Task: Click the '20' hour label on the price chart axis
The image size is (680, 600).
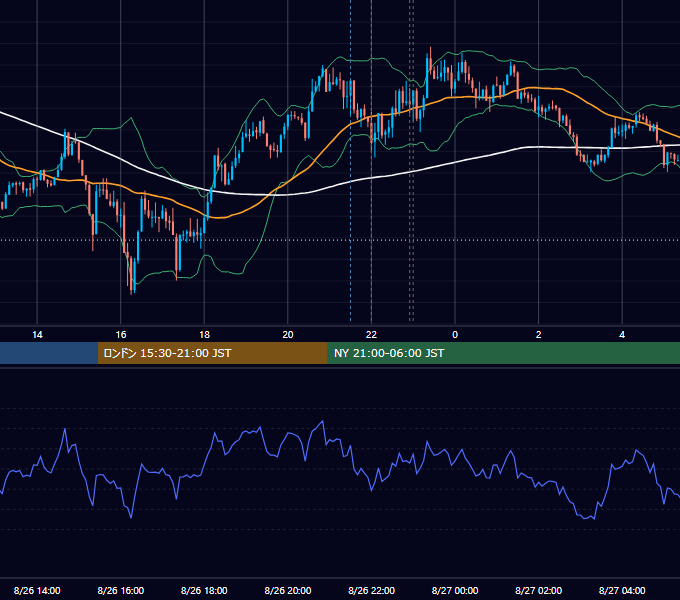Action: (288, 335)
